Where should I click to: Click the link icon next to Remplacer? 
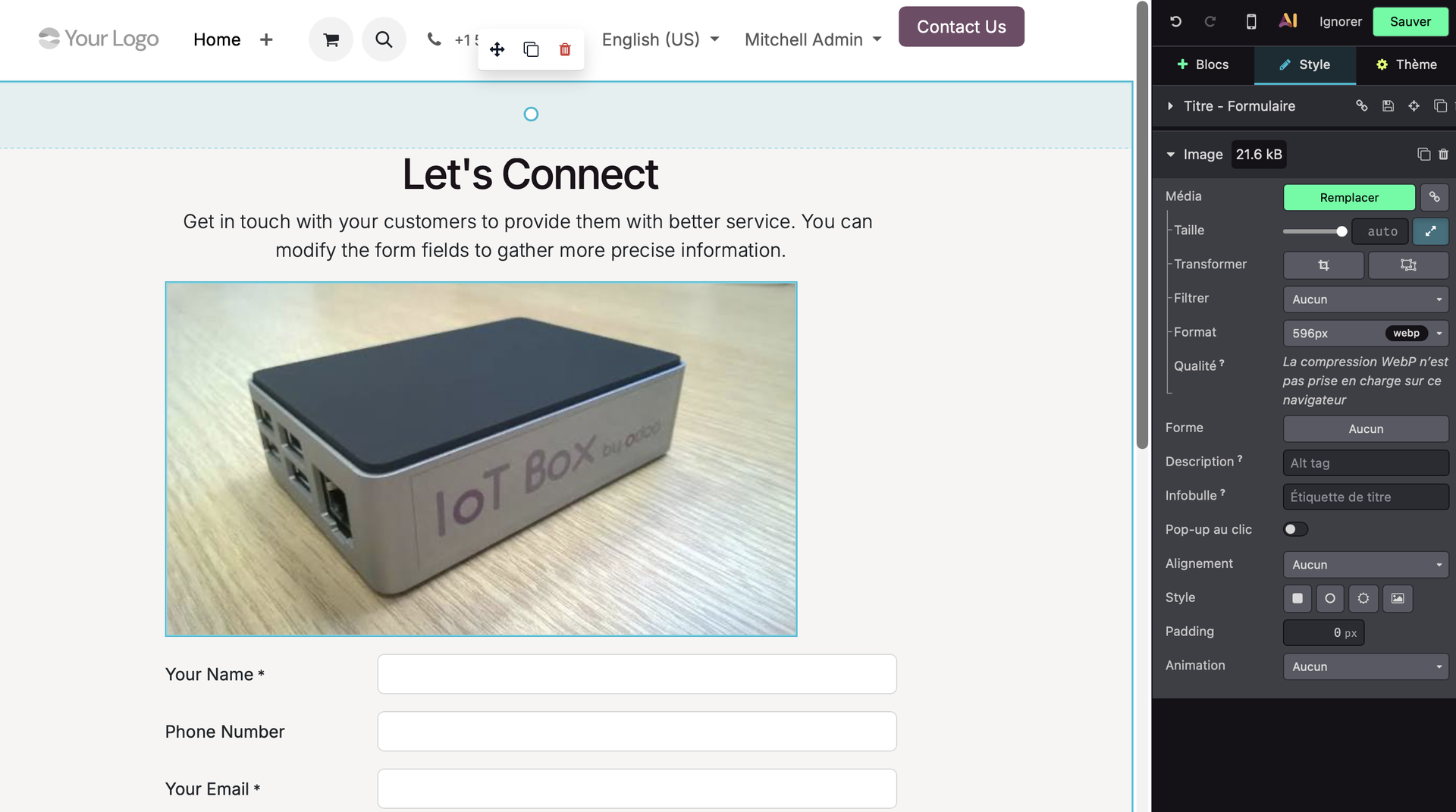coord(1434,197)
